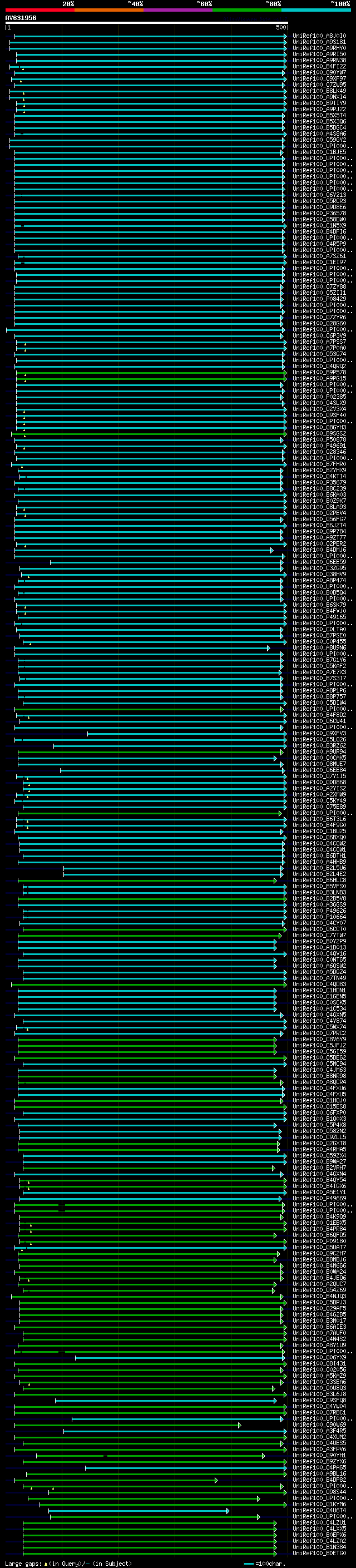Select the UniRef100_Q9XFV3 label

tap(319, 734)
